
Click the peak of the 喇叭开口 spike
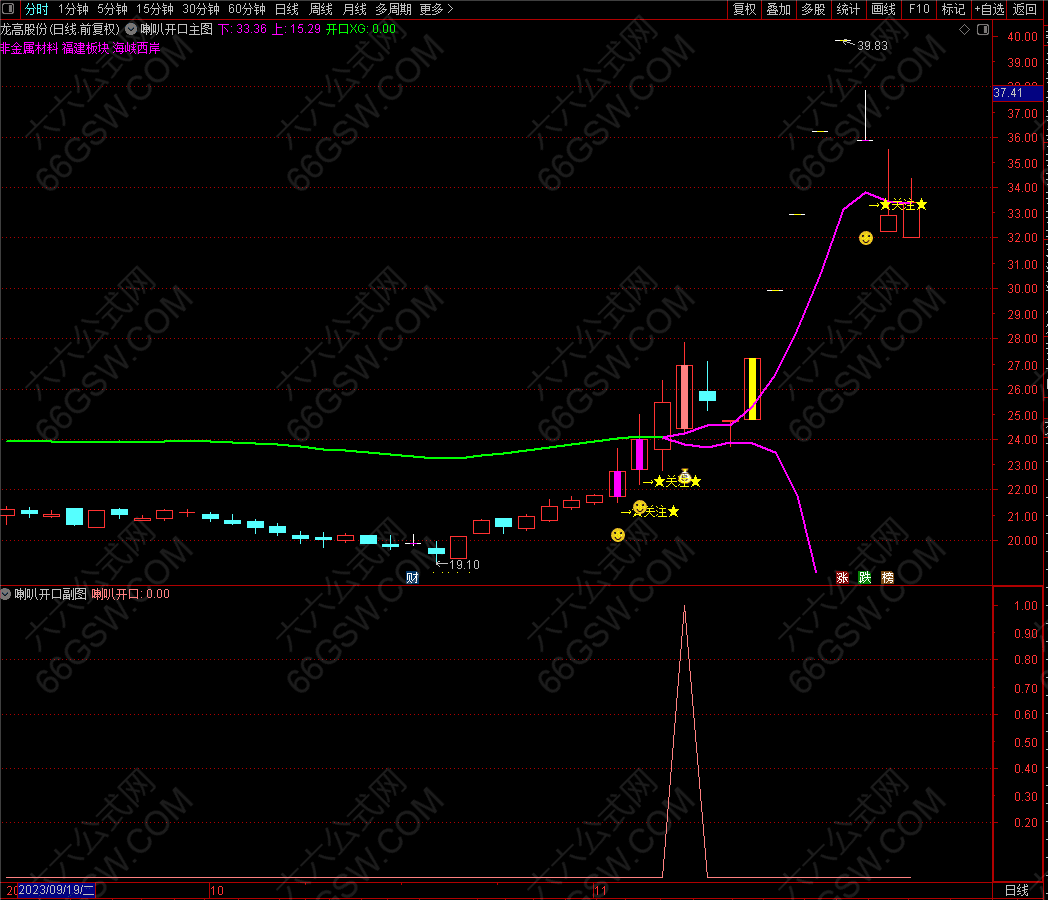click(x=684, y=607)
